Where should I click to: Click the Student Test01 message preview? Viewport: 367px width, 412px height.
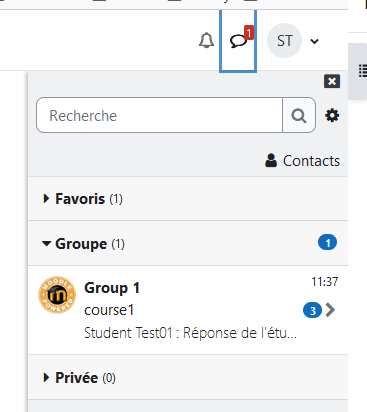(x=190, y=333)
